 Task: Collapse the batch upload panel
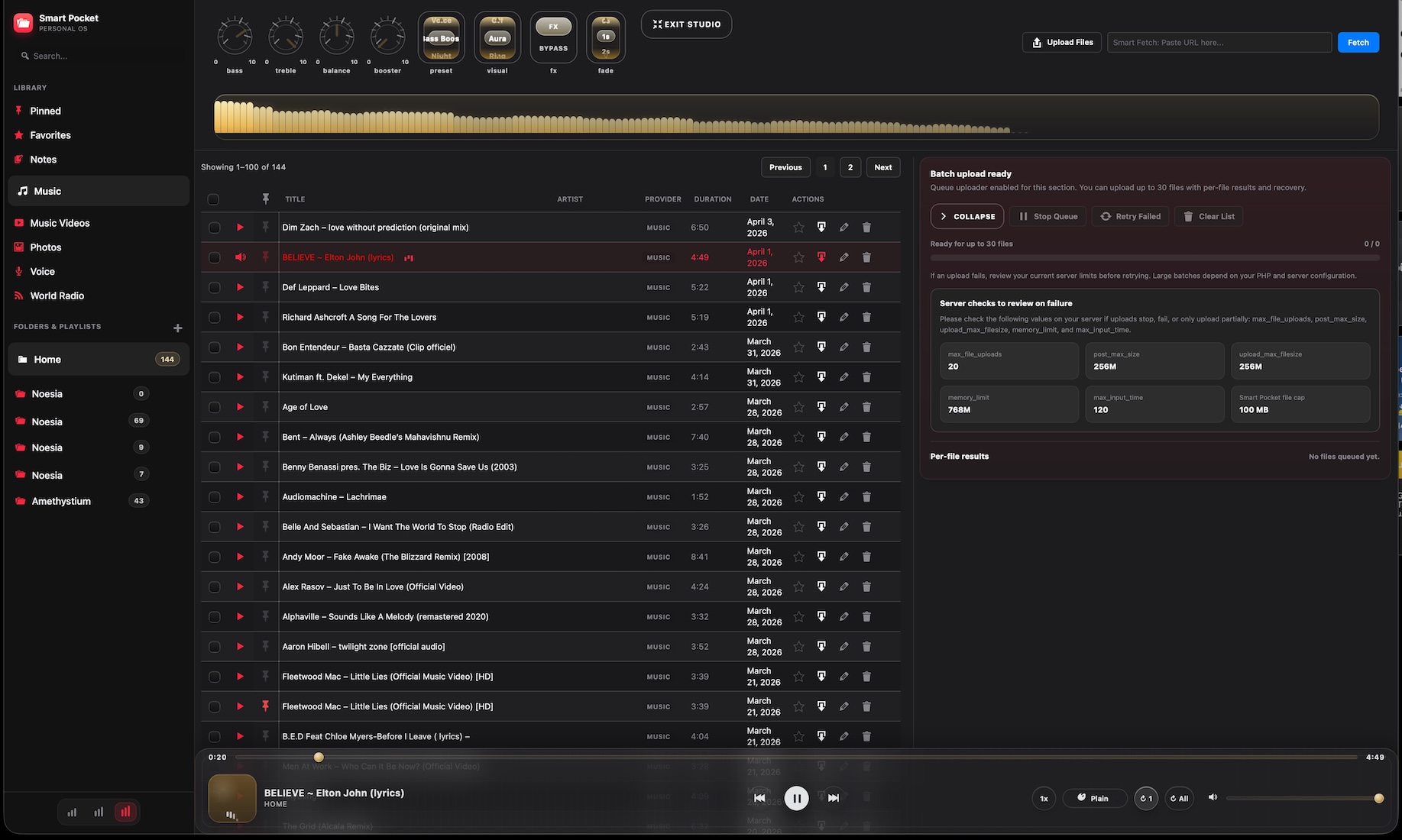click(x=967, y=216)
